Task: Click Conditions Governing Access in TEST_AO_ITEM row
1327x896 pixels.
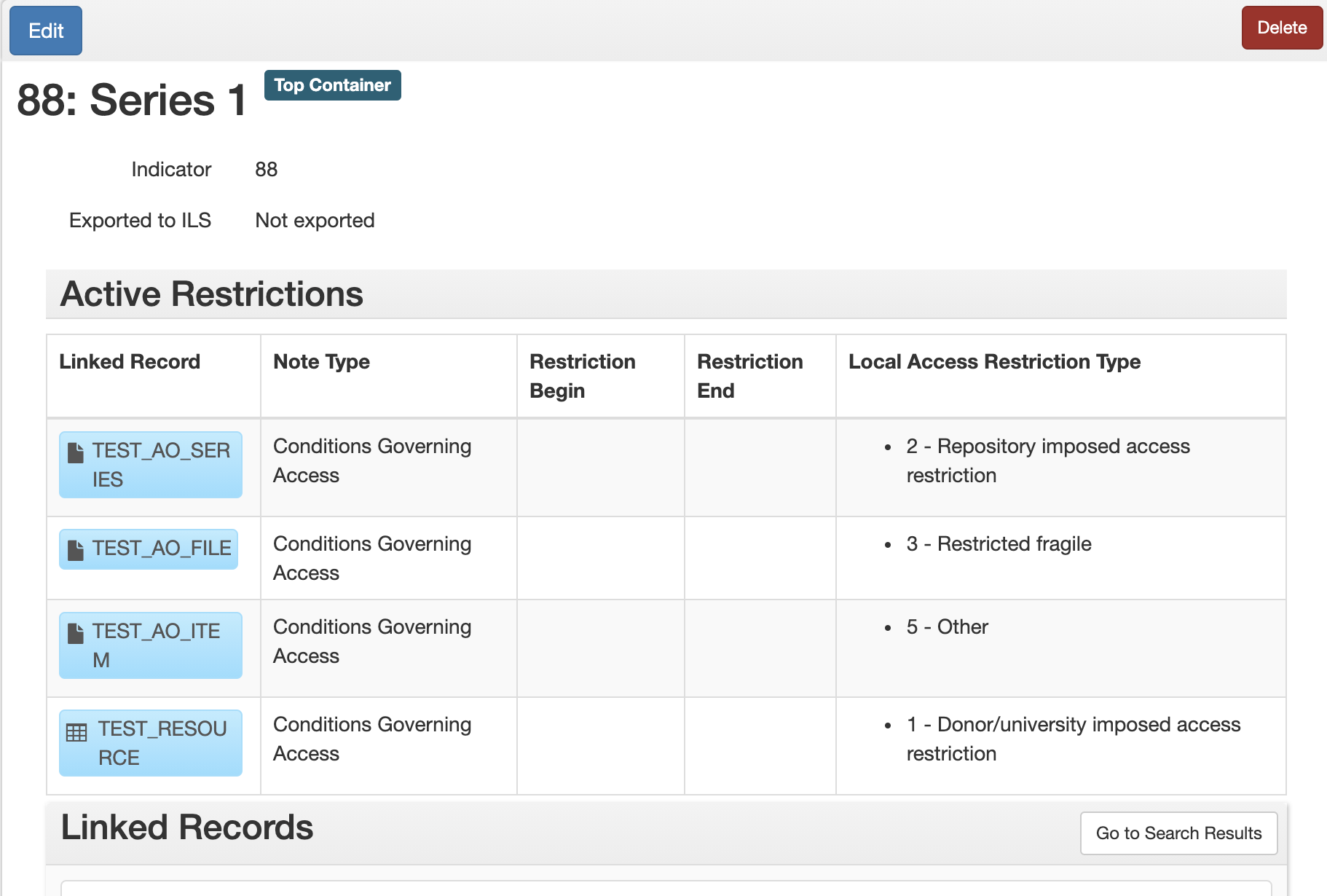Action: coord(372,641)
